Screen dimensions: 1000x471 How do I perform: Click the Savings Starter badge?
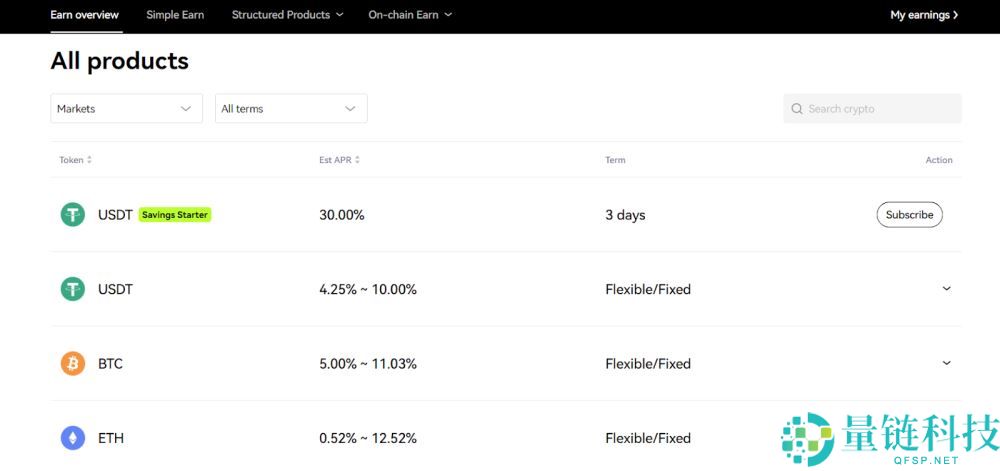coord(175,215)
